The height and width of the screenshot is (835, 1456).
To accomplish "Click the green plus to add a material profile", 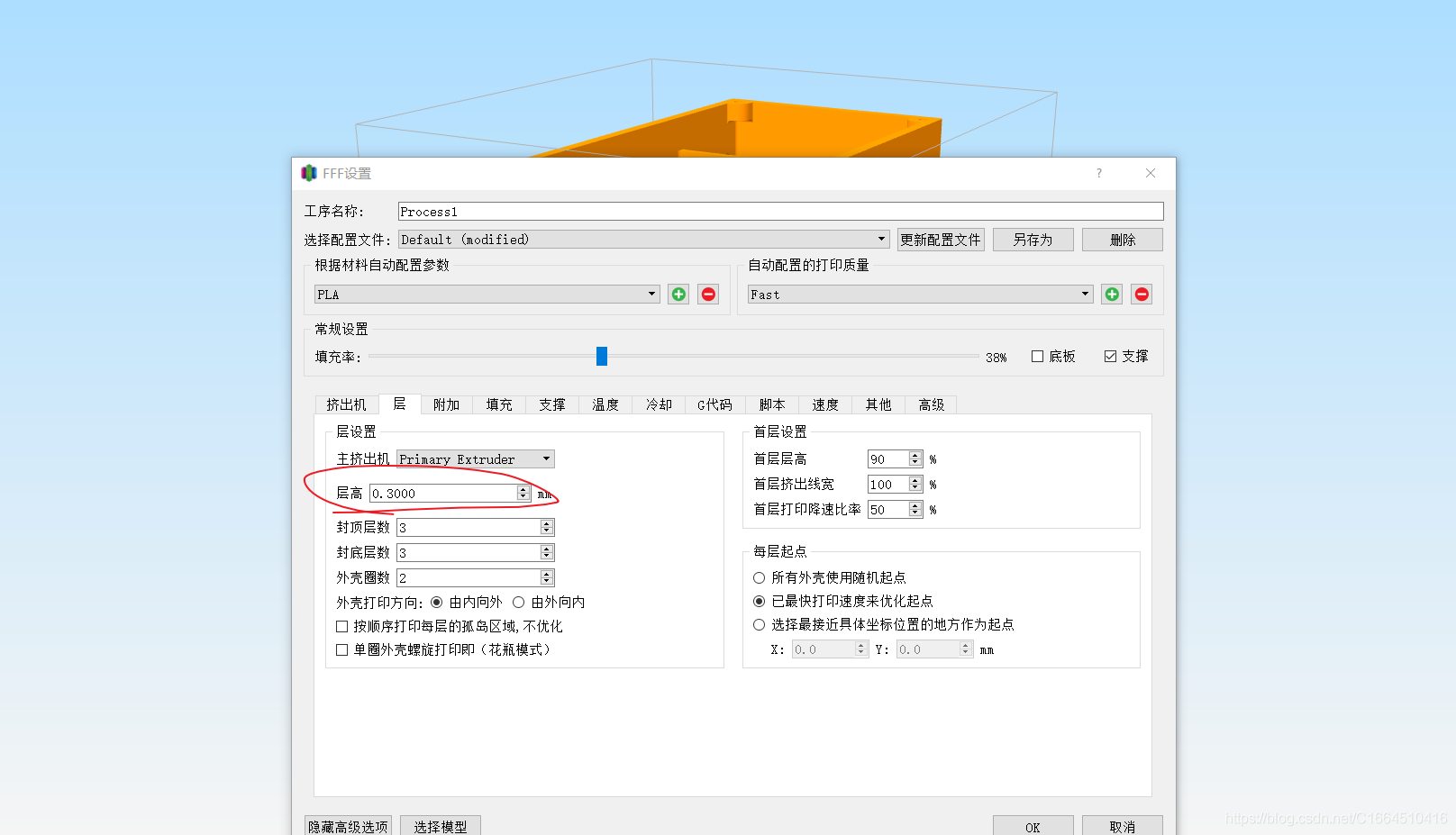I will 678,294.
